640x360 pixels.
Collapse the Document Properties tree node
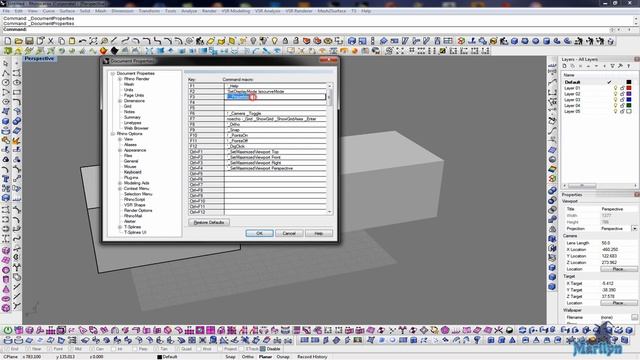[113, 73]
